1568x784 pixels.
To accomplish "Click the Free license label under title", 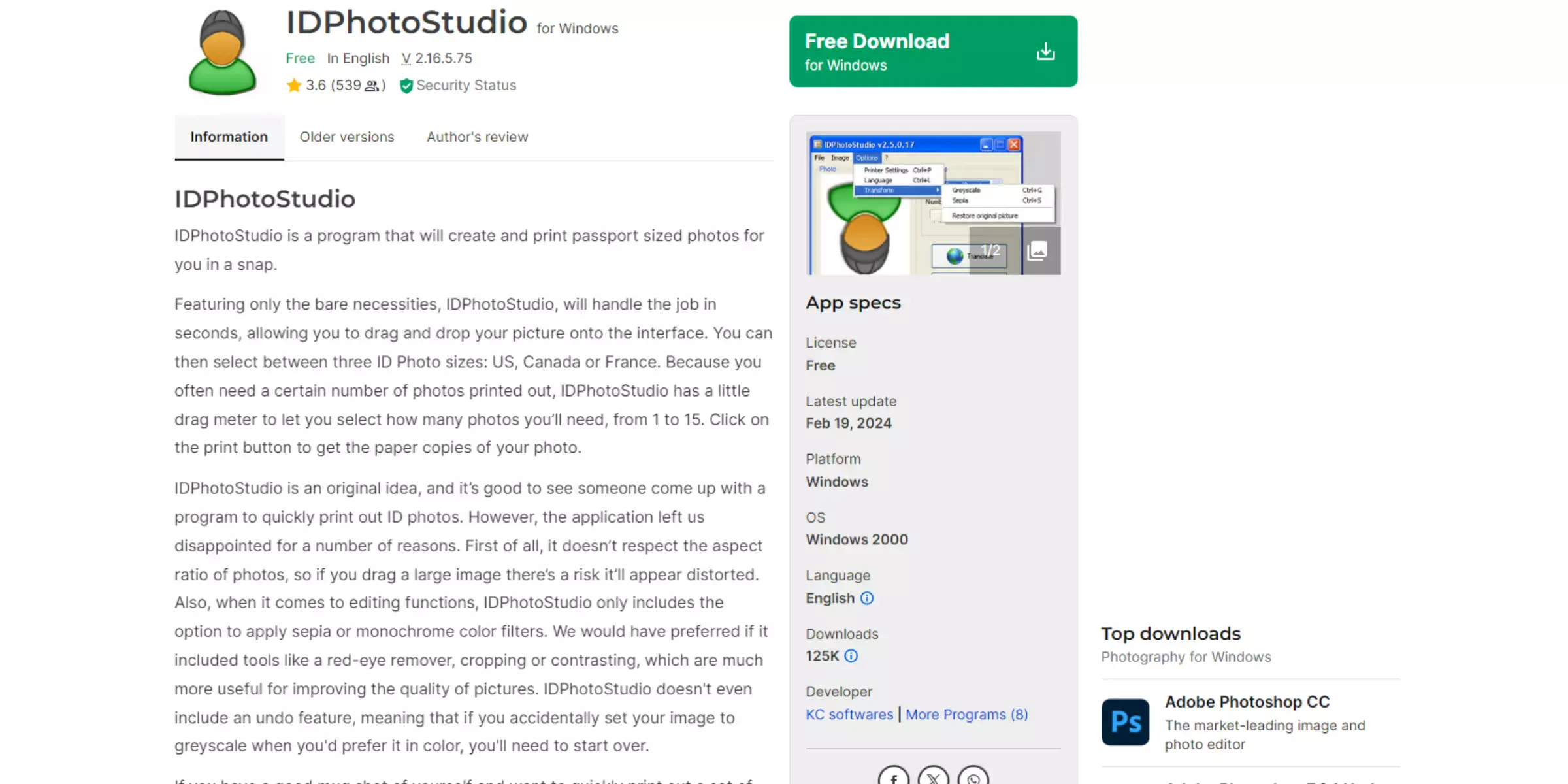I will tap(300, 58).
